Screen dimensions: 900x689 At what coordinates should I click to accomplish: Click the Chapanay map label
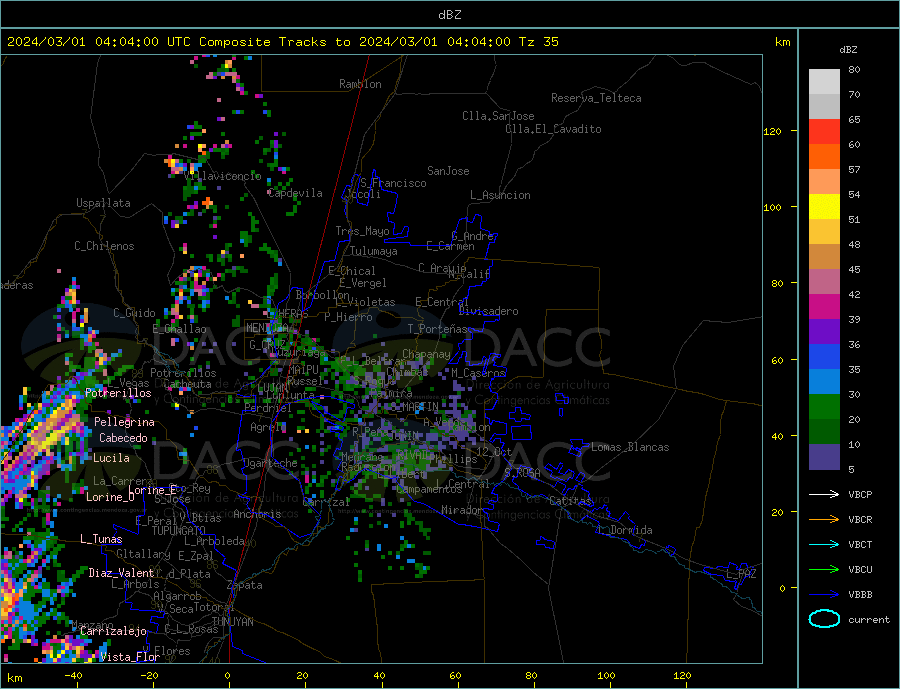coord(426,354)
